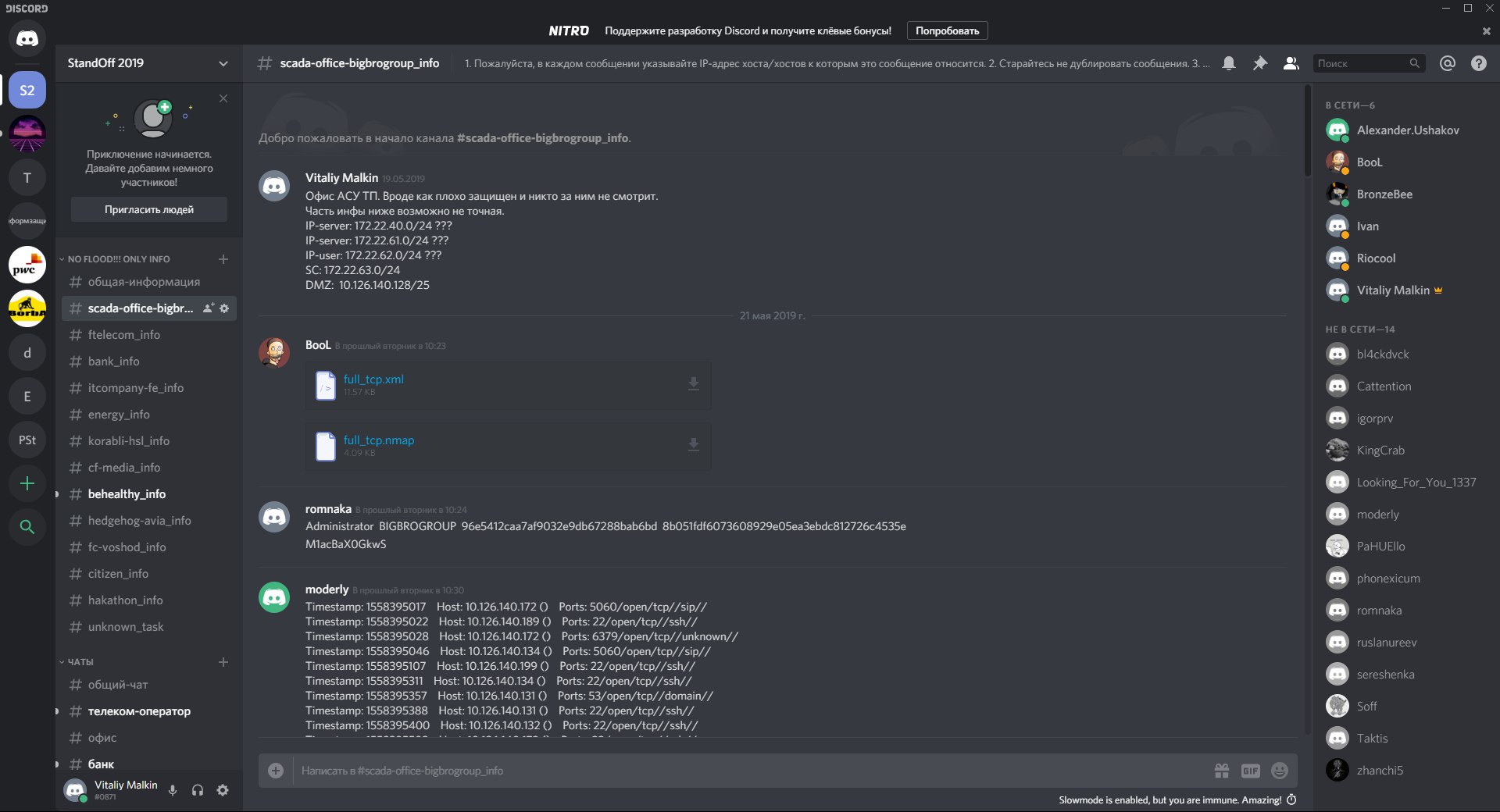Image resolution: width=1500 pixels, height=812 pixels.
Task: Open the pwc server icon
Action: pyautogui.click(x=27, y=265)
